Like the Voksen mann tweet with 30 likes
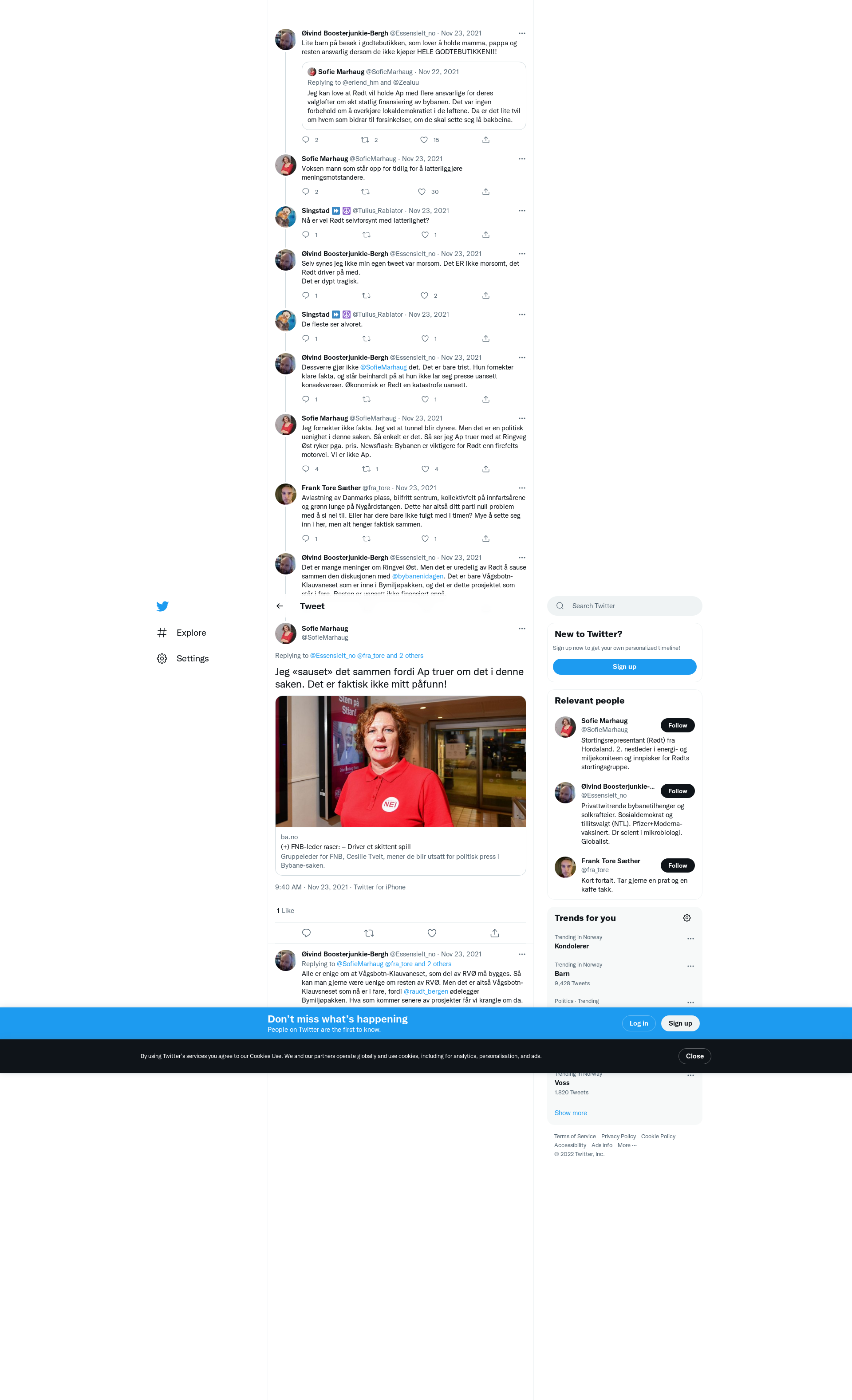 (422, 192)
